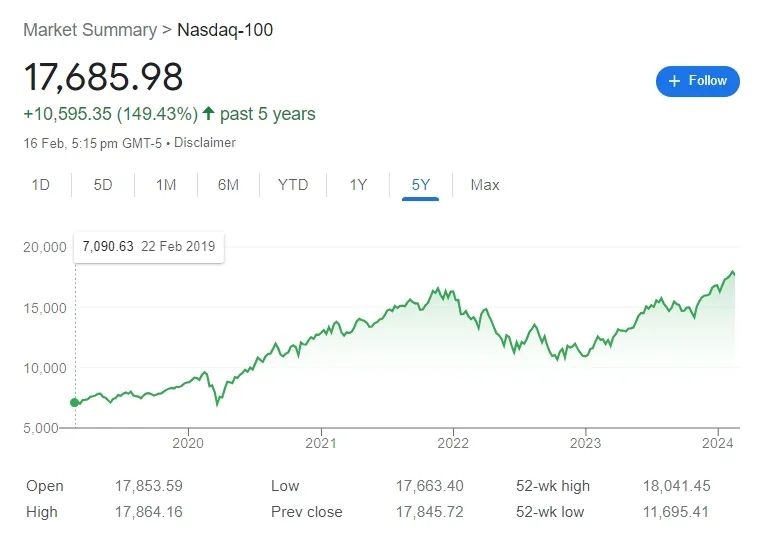This screenshot has width=776, height=542.
Task: Click the 52-wk high value
Action: 676,486
